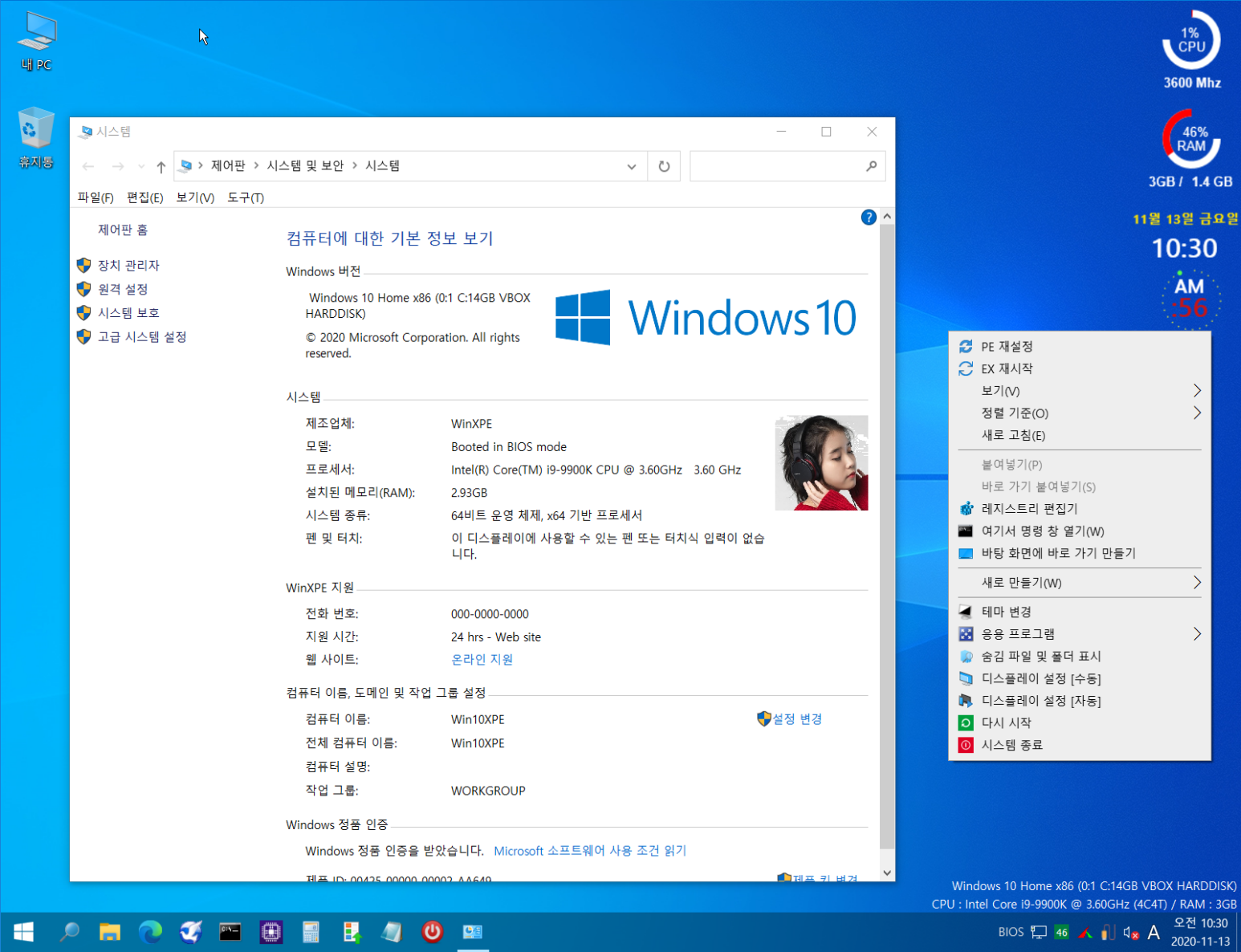Open Remote Settings (원격 설정) link
Image resolution: width=1241 pixels, height=952 pixels.
click(123, 289)
